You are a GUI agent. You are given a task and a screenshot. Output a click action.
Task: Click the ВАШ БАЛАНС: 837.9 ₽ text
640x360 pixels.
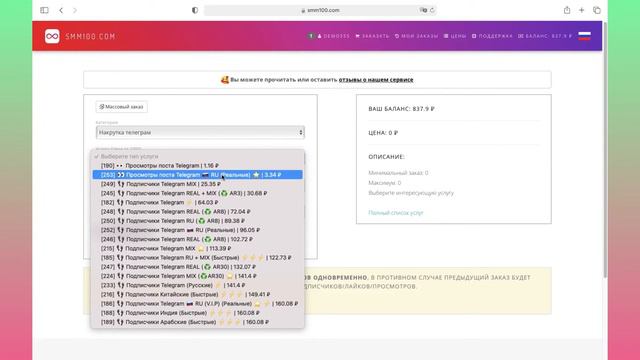click(x=401, y=109)
